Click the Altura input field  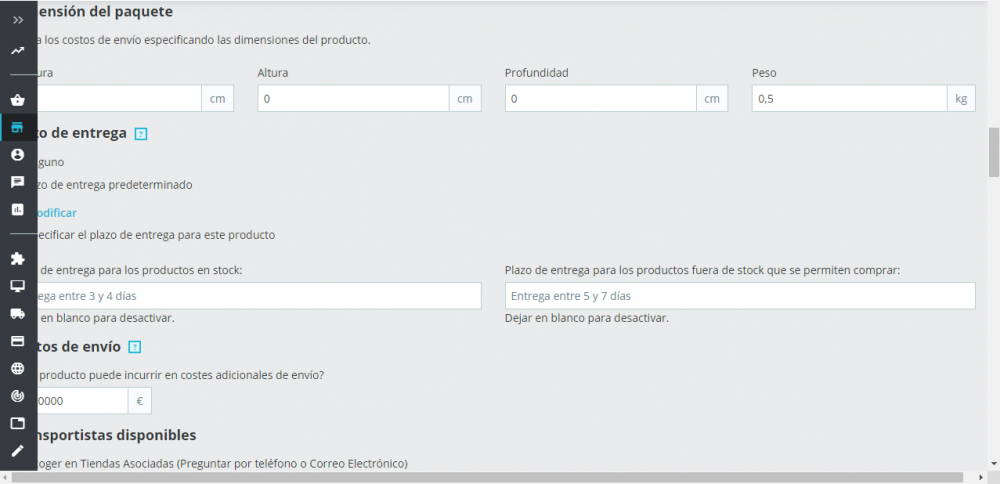tap(353, 99)
